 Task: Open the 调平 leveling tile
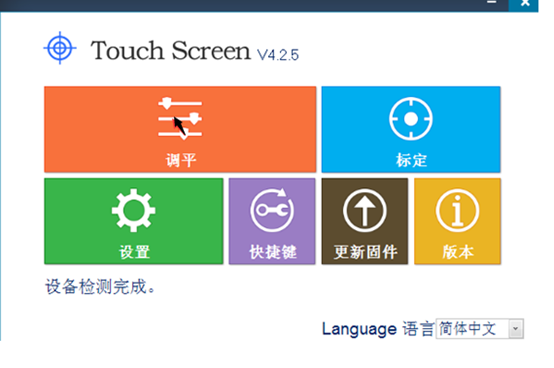click(x=180, y=129)
